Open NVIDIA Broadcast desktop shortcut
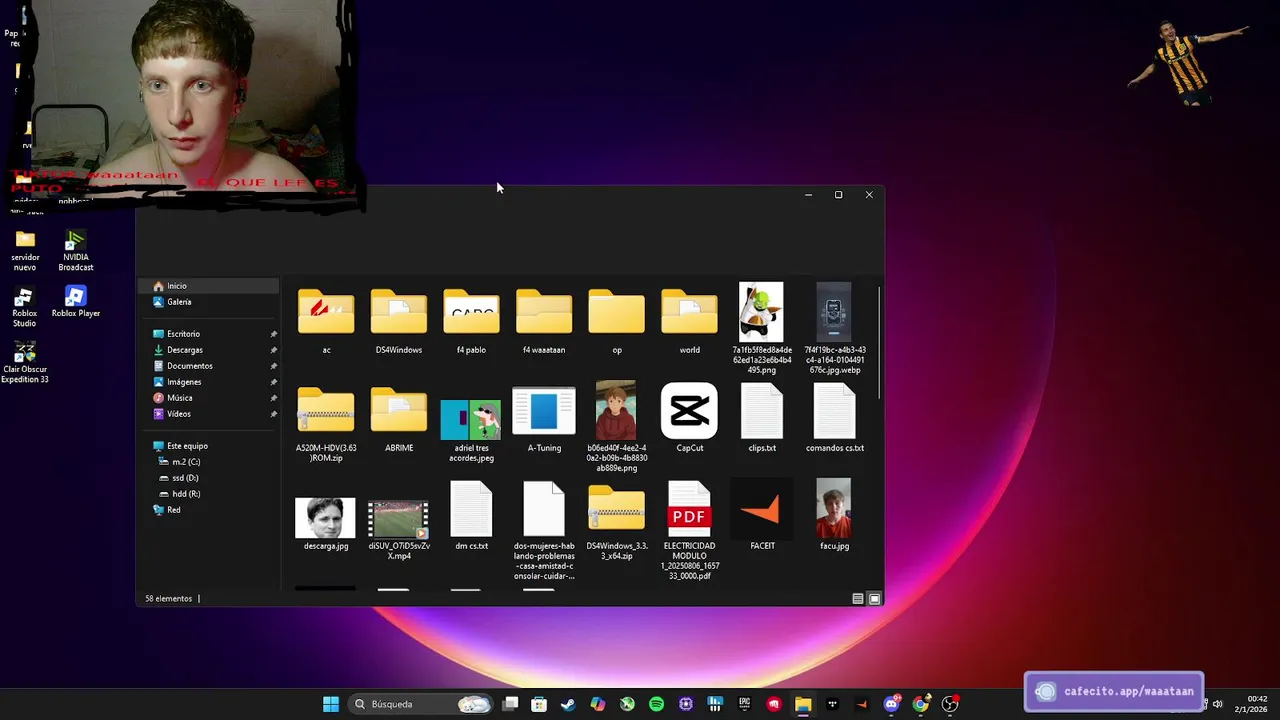Image resolution: width=1280 pixels, height=720 pixels. click(x=76, y=251)
